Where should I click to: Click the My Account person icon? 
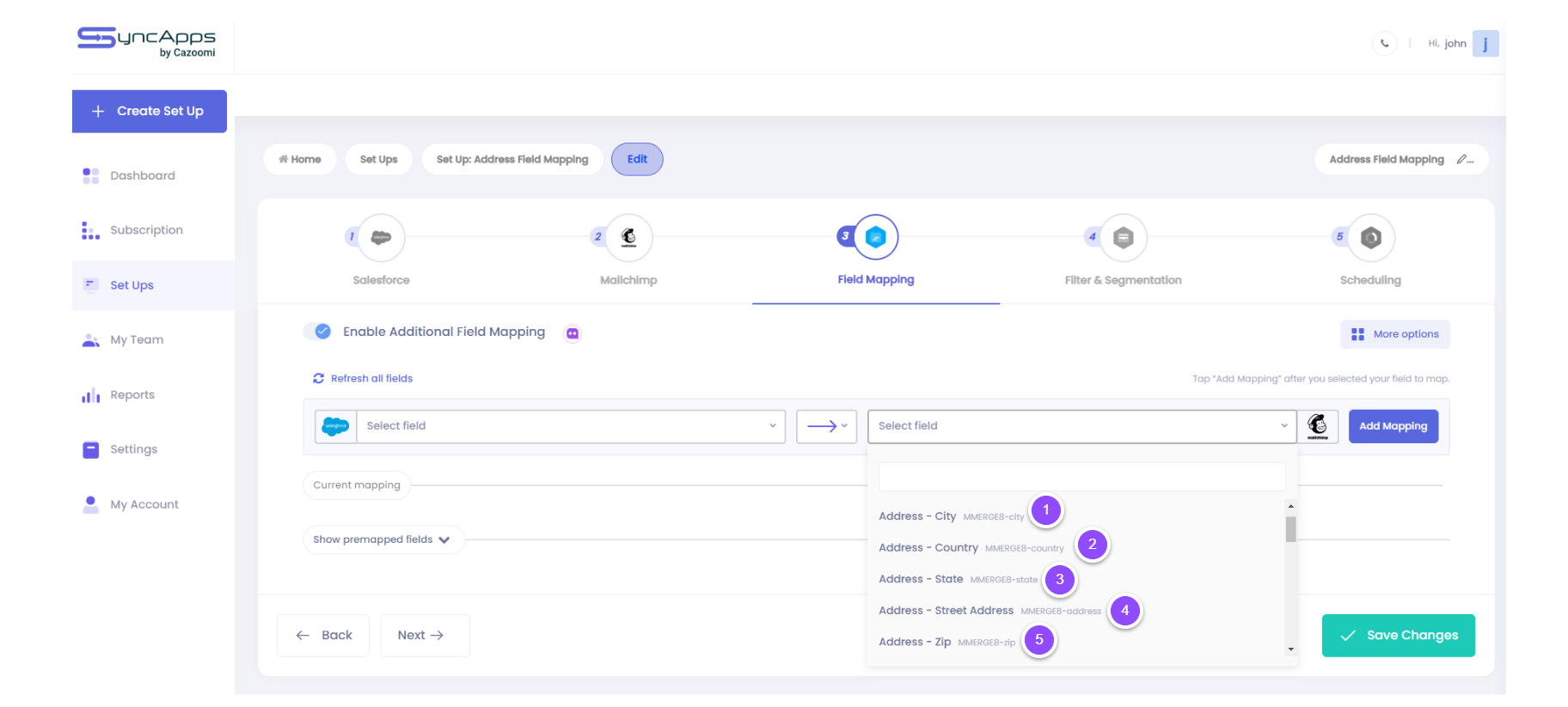90,504
